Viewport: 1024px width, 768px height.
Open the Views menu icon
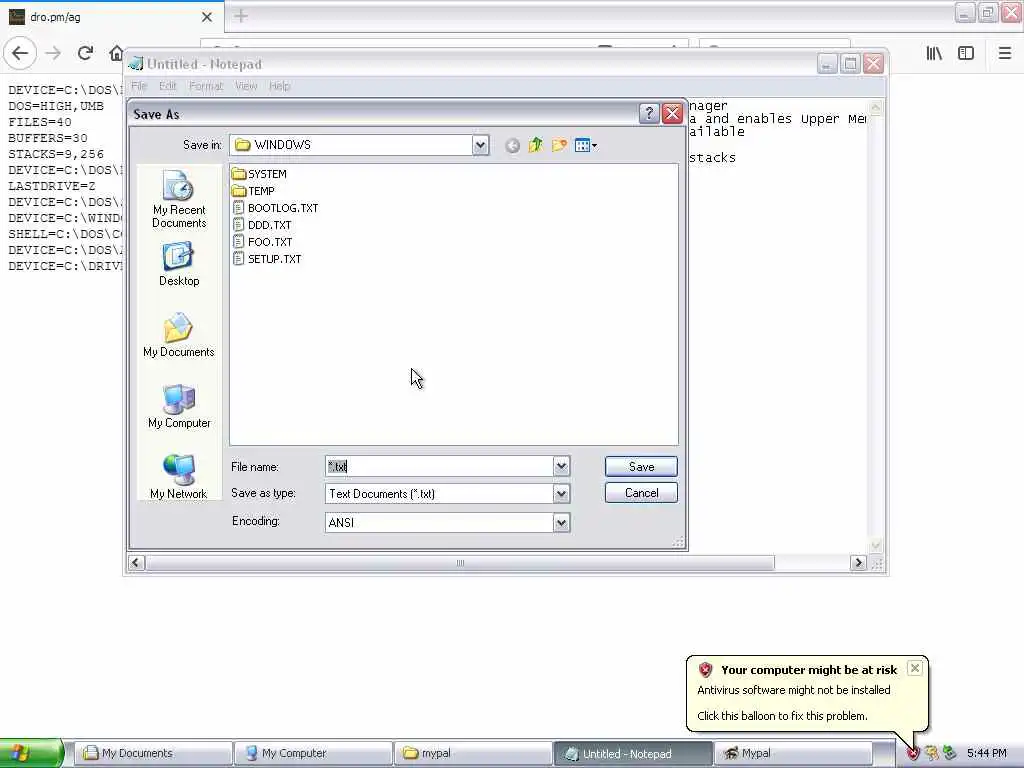click(x=585, y=145)
